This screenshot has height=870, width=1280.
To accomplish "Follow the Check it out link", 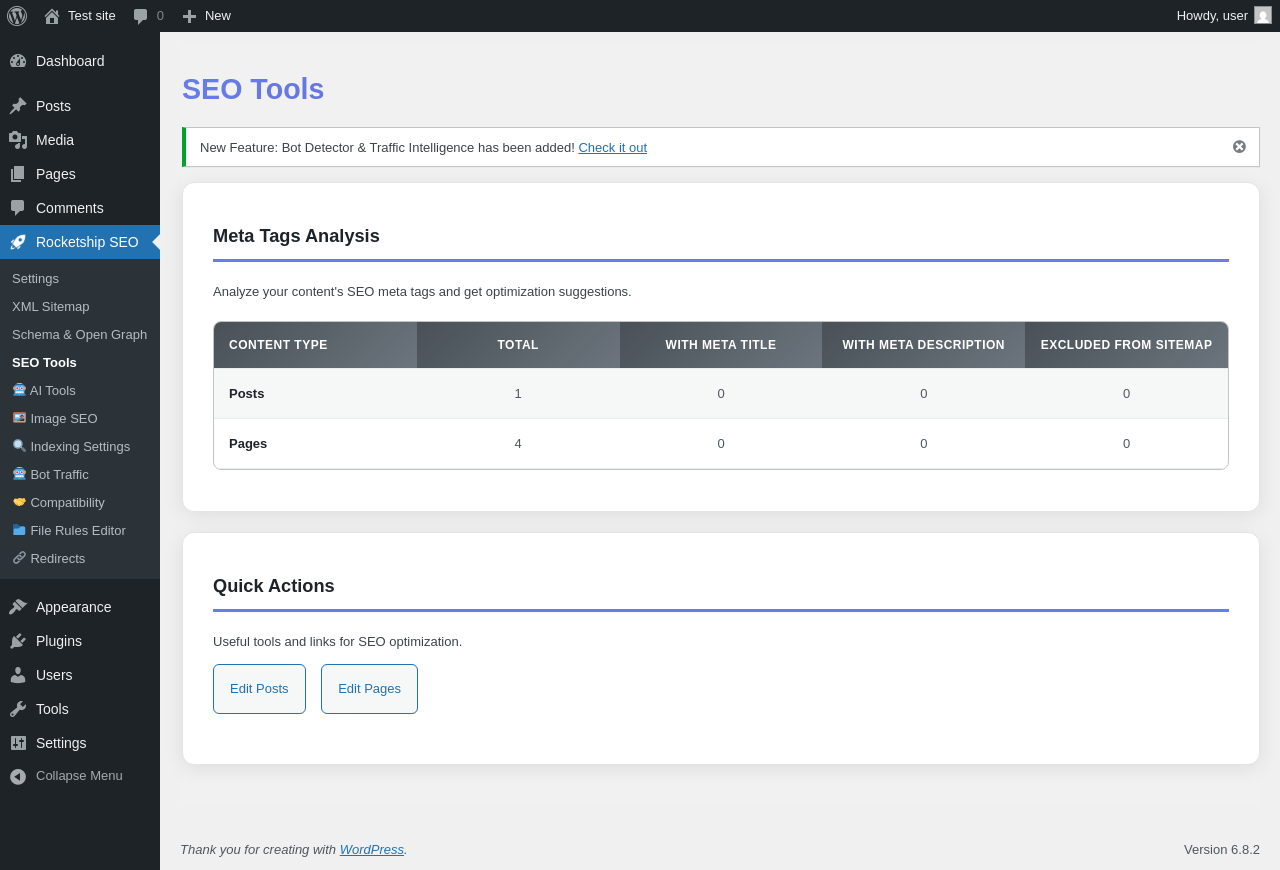I will tap(612, 148).
